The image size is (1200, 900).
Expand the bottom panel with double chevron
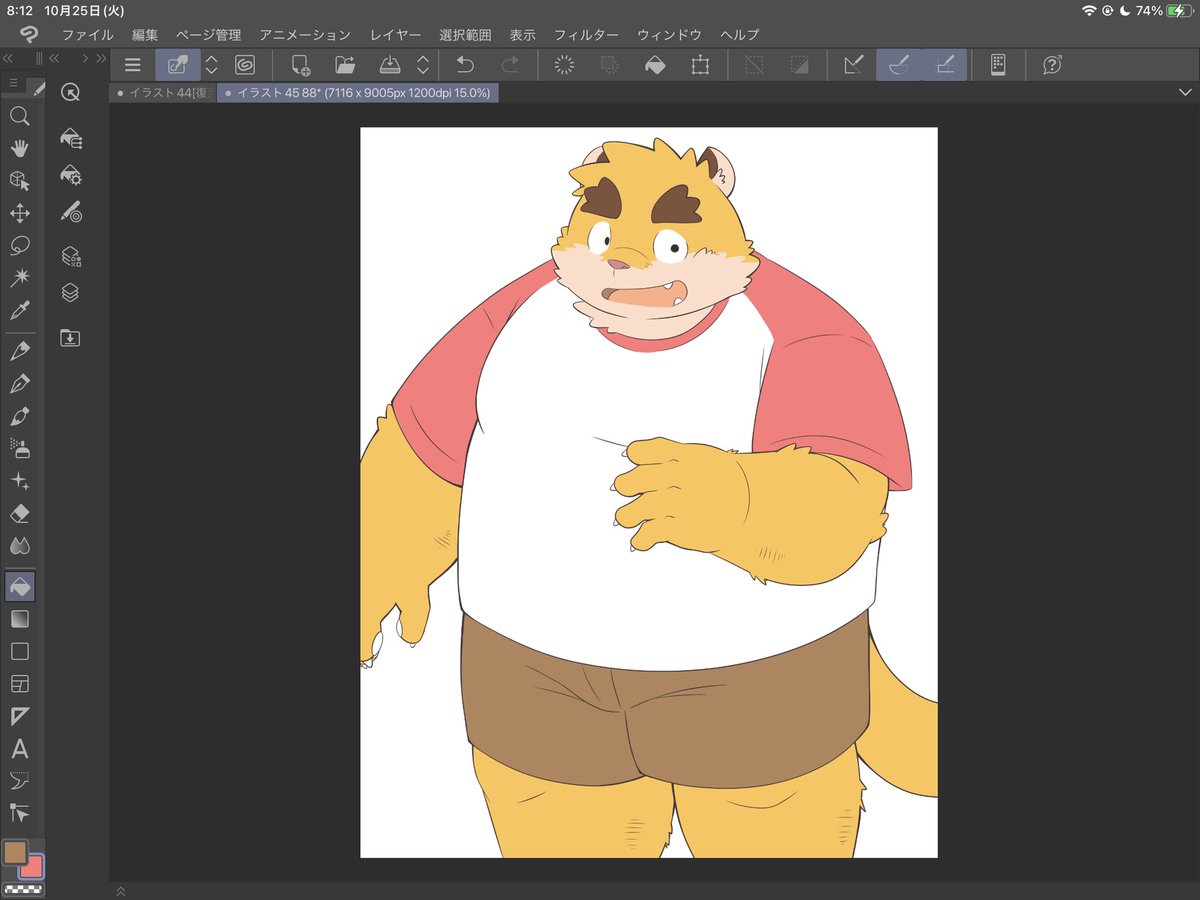[x=121, y=890]
